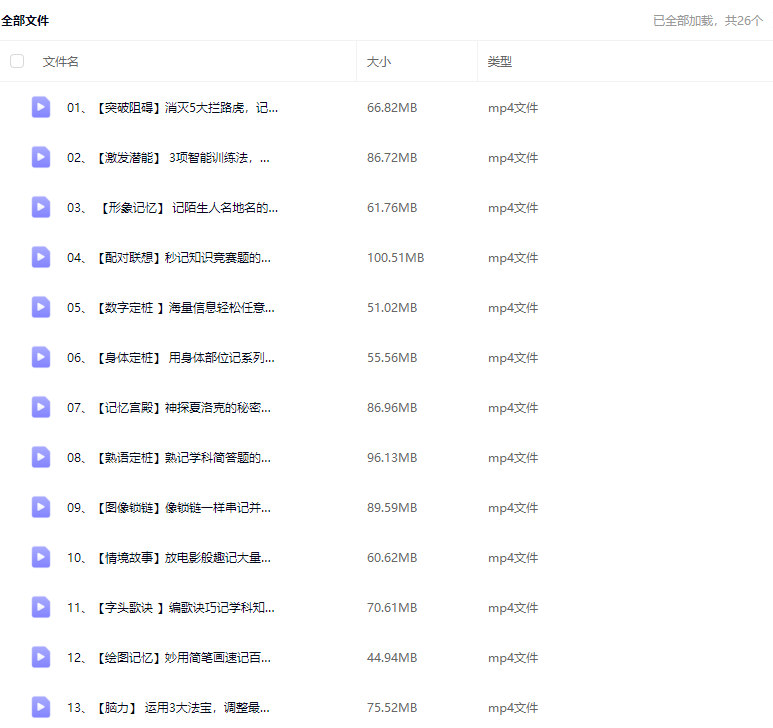
Task: Click video icon for file 08 熟语定桩
Action: (40, 458)
